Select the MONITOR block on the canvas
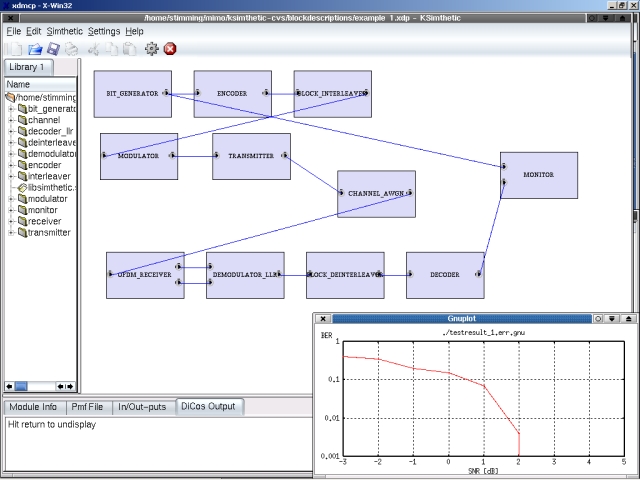This screenshot has width=640, height=480. [538, 175]
